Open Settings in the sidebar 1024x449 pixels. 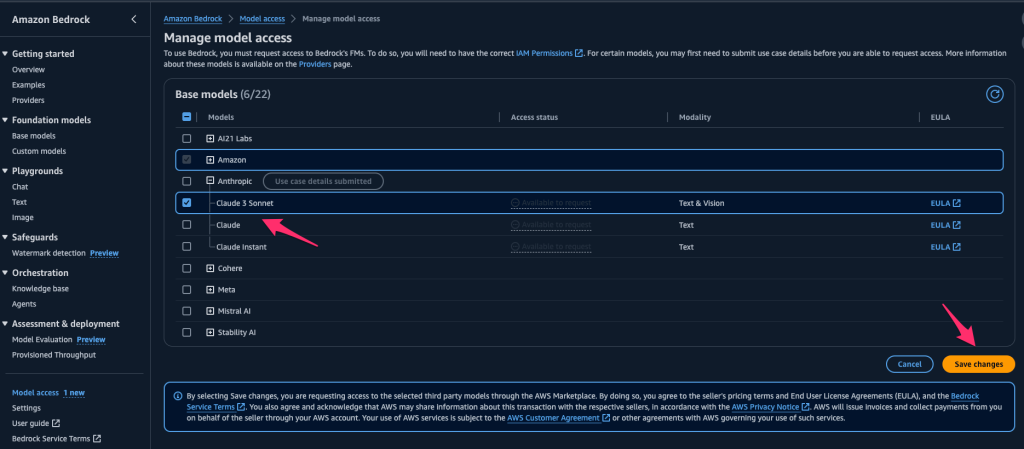point(26,408)
